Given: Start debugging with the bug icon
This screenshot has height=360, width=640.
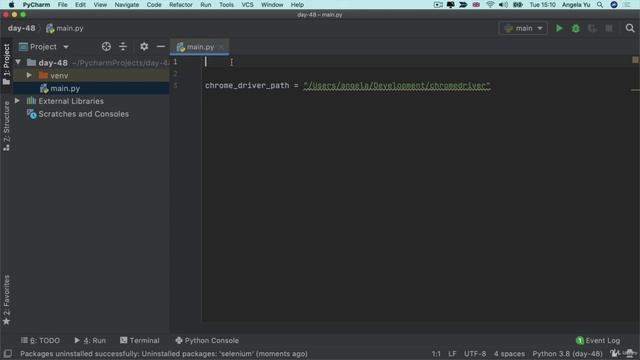Looking at the screenshot, I should coord(576,28).
